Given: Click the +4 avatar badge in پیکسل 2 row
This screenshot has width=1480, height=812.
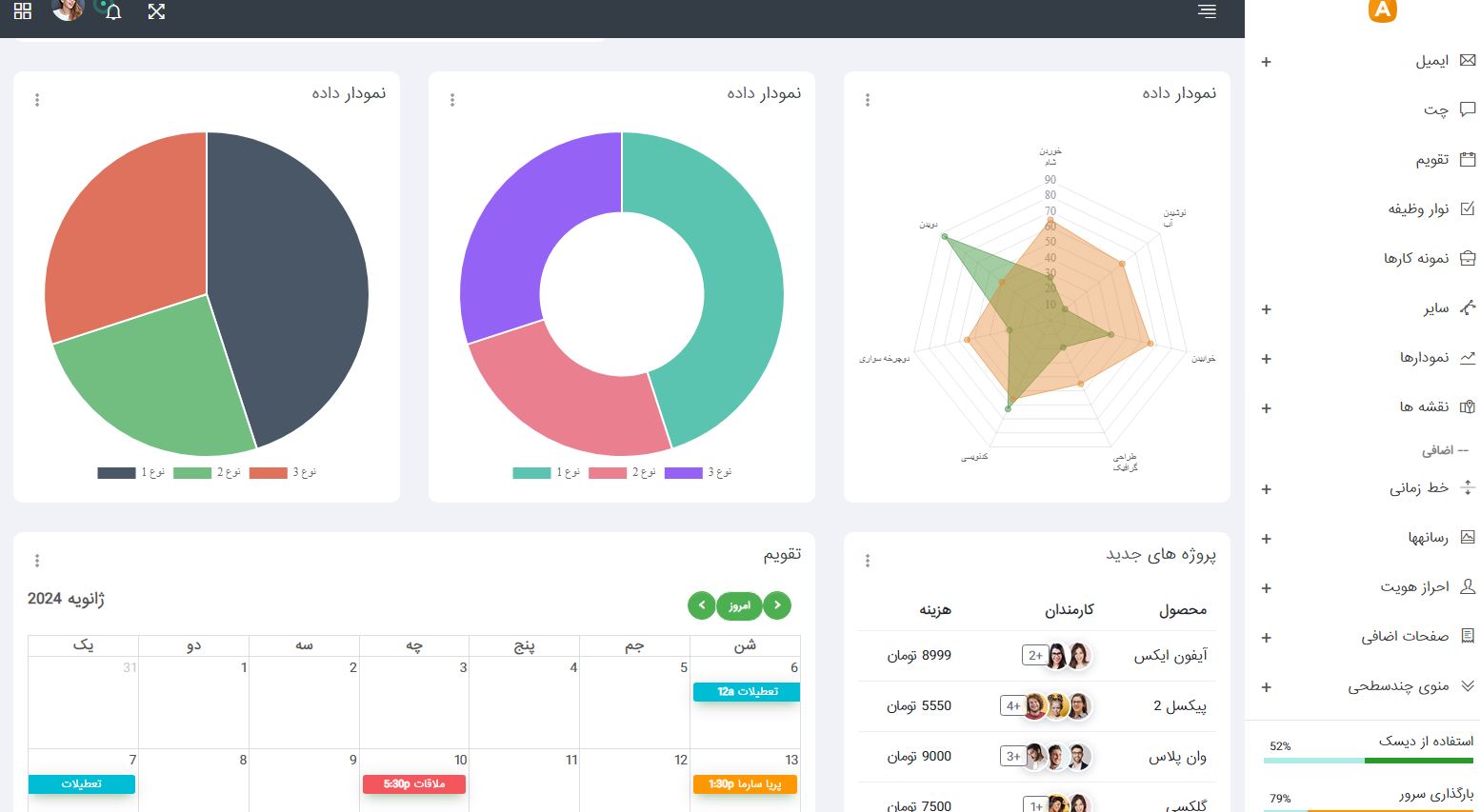Looking at the screenshot, I should 1012,705.
